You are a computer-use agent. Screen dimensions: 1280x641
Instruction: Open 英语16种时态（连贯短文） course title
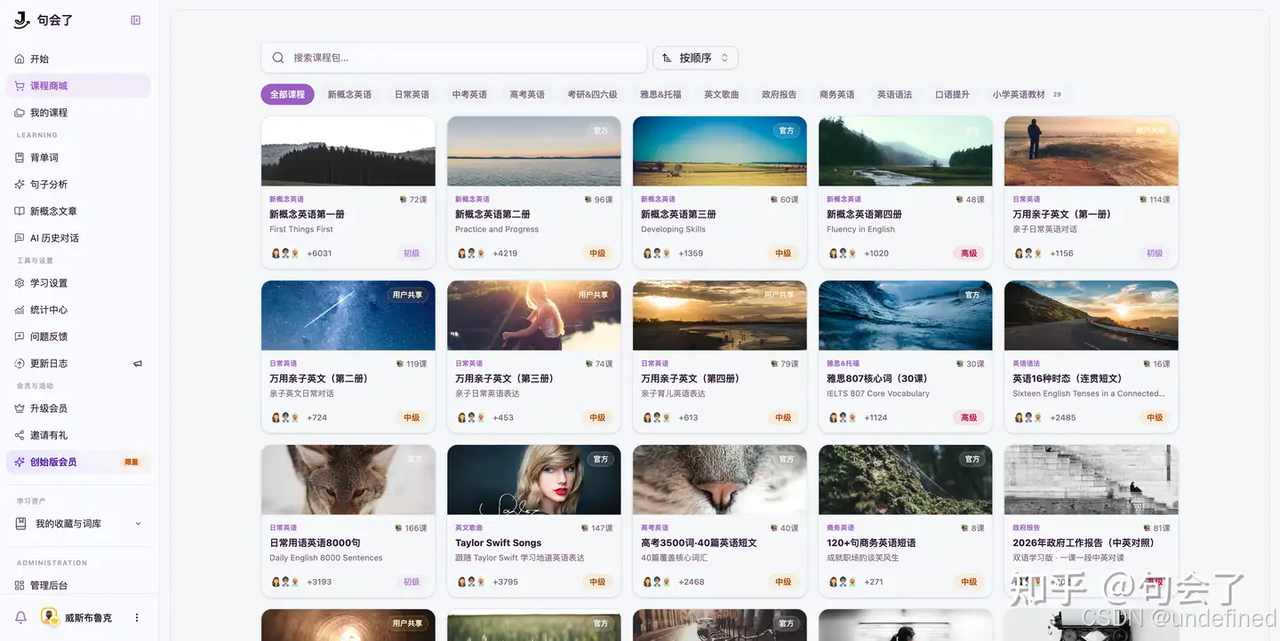(1067, 378)
